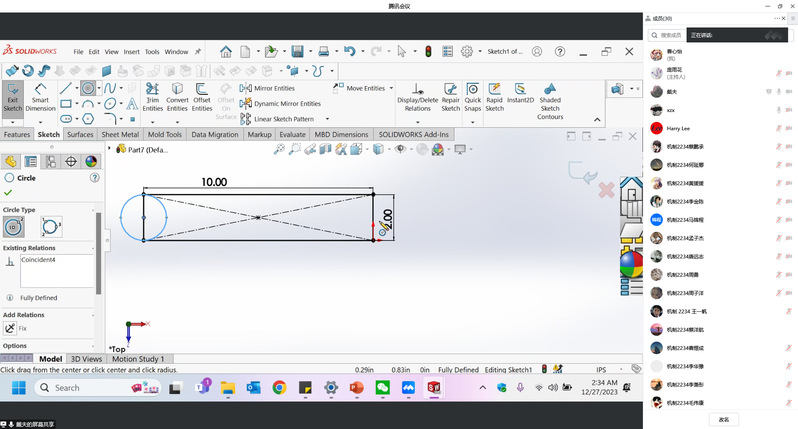Collapse the Existing Relations section

pos(91,247)
